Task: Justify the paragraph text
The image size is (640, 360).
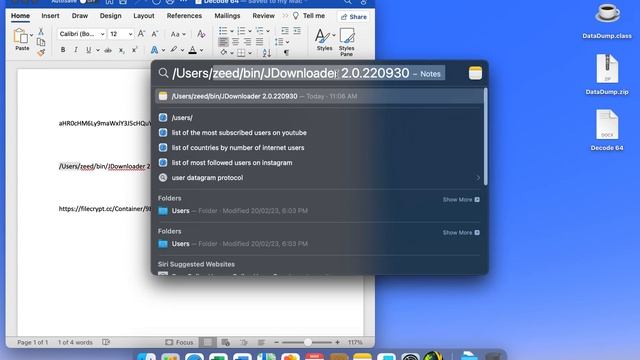Action: [259, 42]
